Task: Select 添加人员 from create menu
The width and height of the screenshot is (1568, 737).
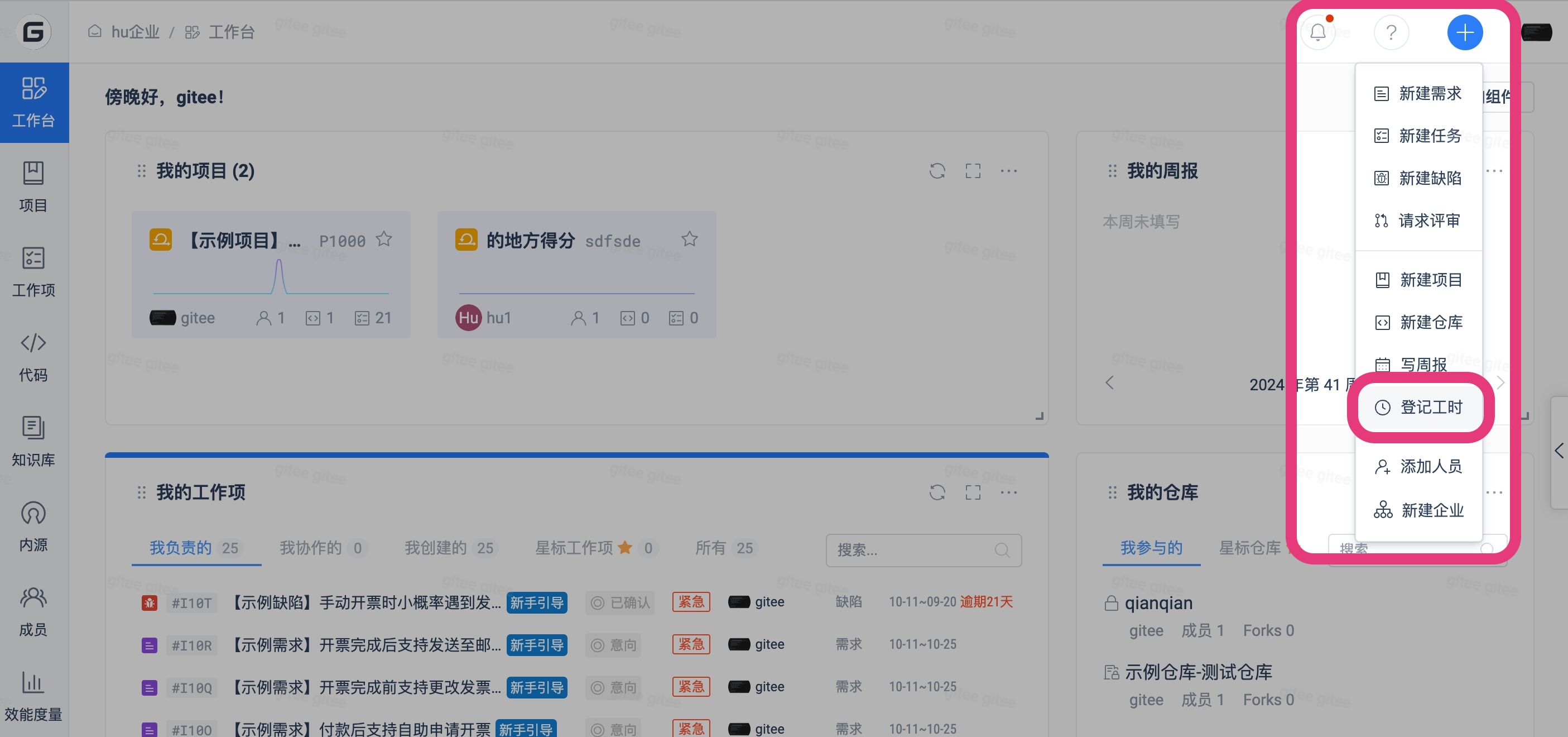Action: (1418, 466)
